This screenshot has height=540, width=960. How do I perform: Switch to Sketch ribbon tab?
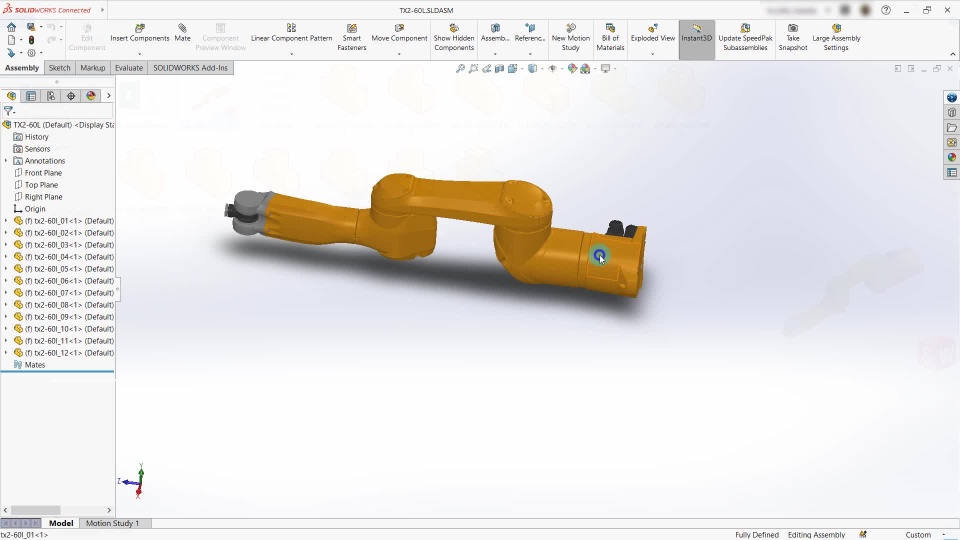coord(59,67)
